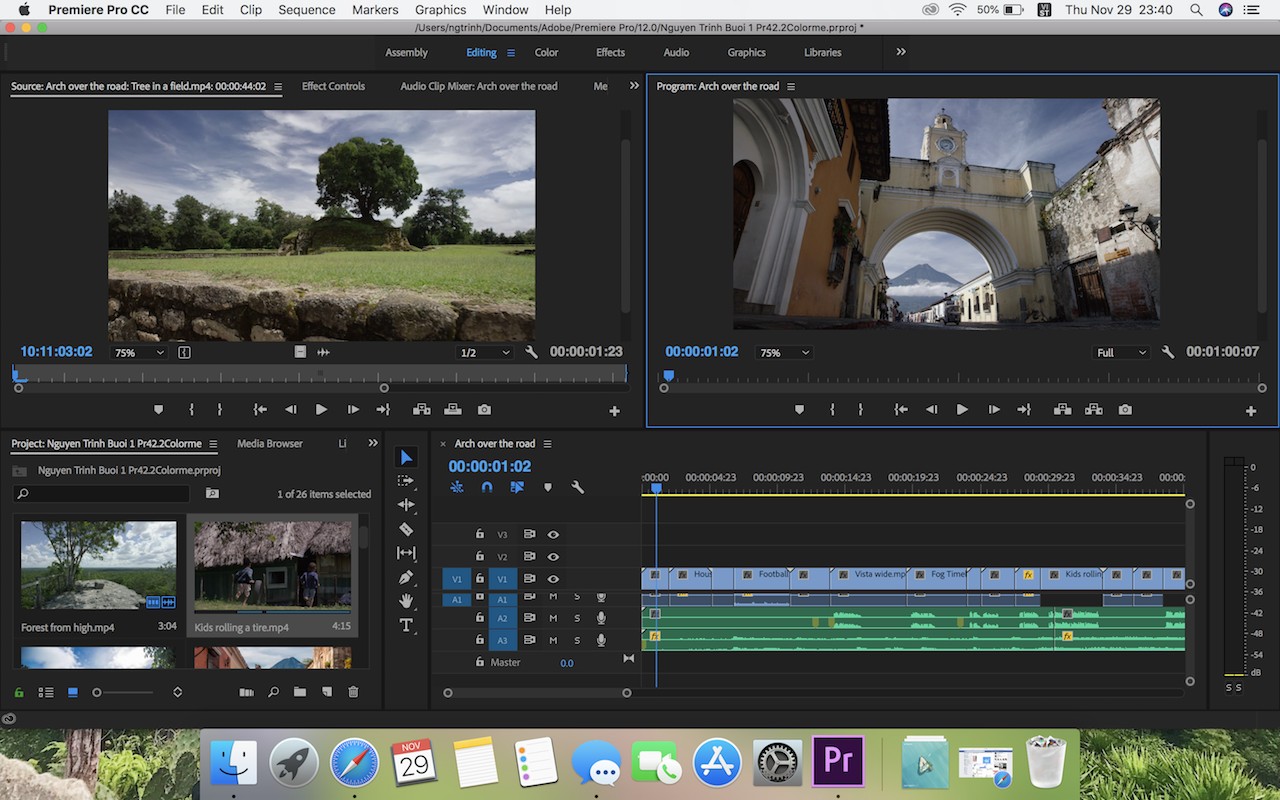Image resolution: width=1280 pixels, height=800 pixels.
Task: Toggle Snap magnet in timeline
Action: [x=487, y=487]
